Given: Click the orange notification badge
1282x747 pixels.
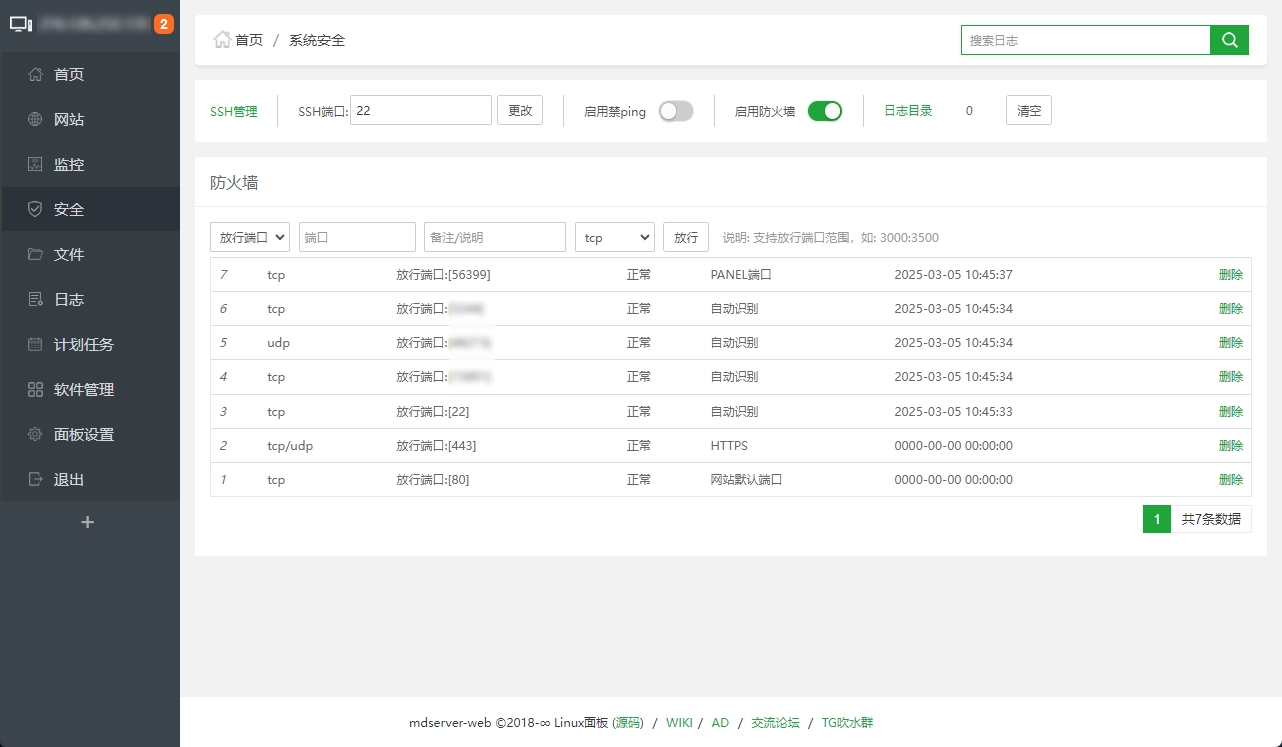Looking at the screenshot, I should (x=164, y=24).
